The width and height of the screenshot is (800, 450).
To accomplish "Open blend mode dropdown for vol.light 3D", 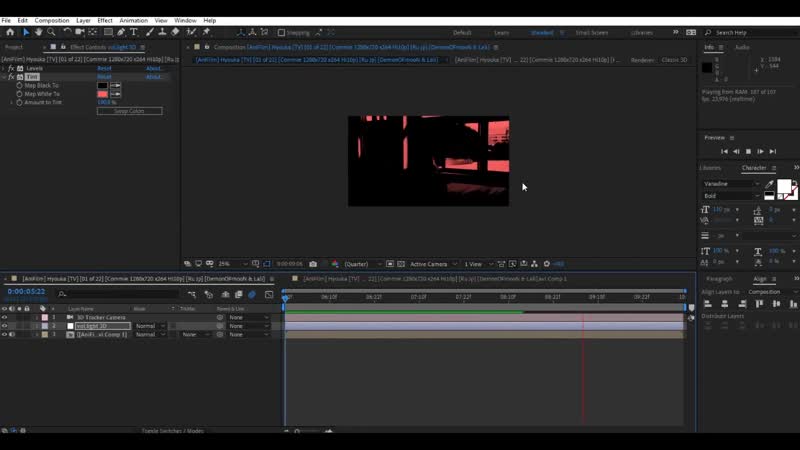I will point(150,326).
